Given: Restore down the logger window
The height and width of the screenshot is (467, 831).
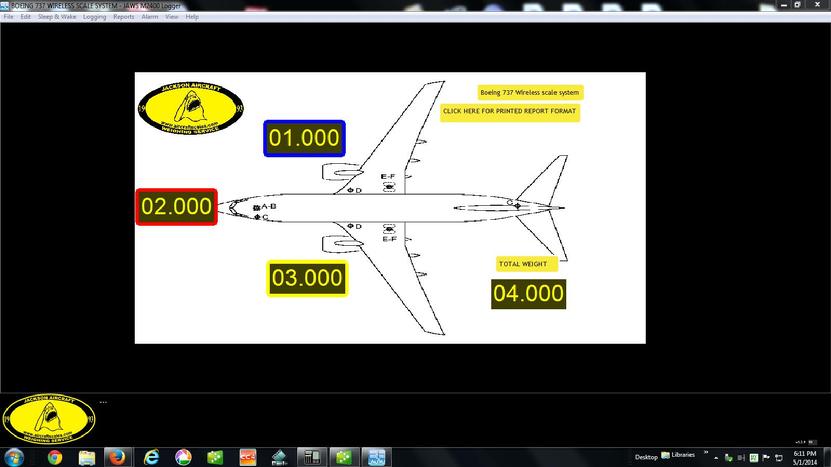Looking at the screenshot, I should (x=797, y=5).
